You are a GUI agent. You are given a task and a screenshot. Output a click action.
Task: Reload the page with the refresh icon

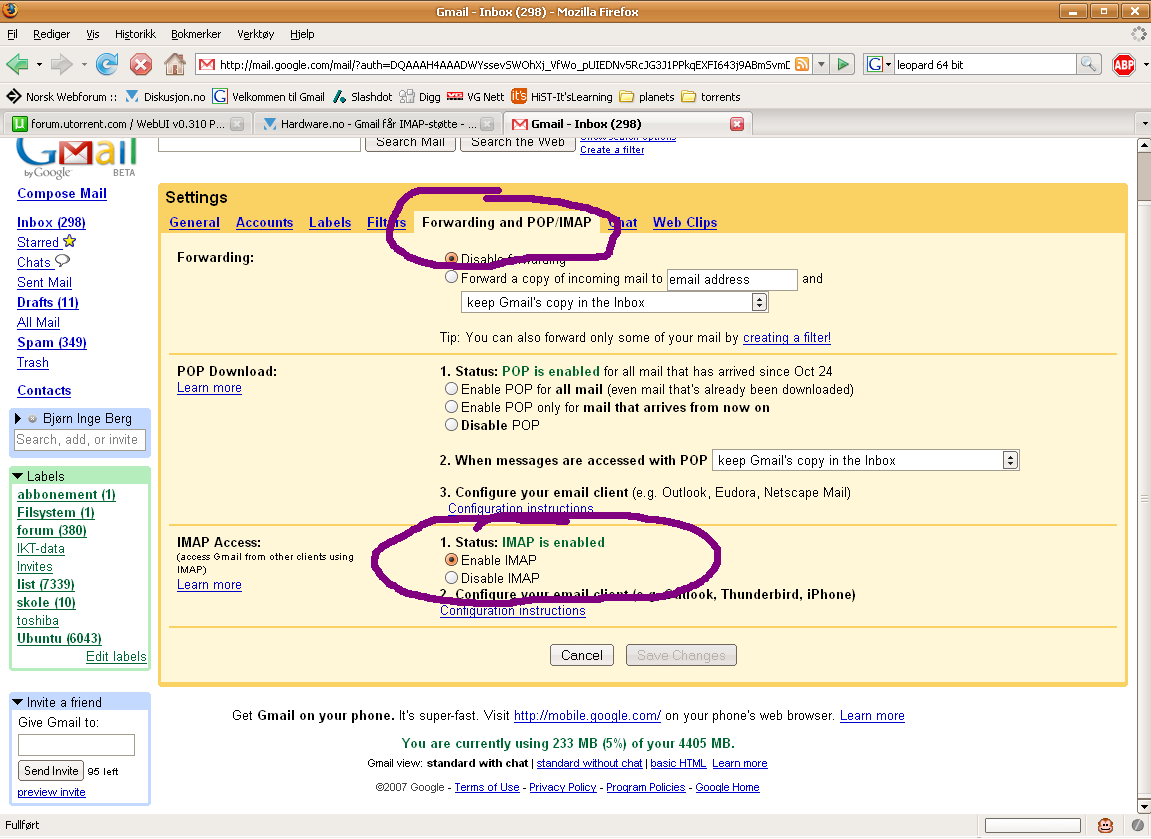(107, 65)
